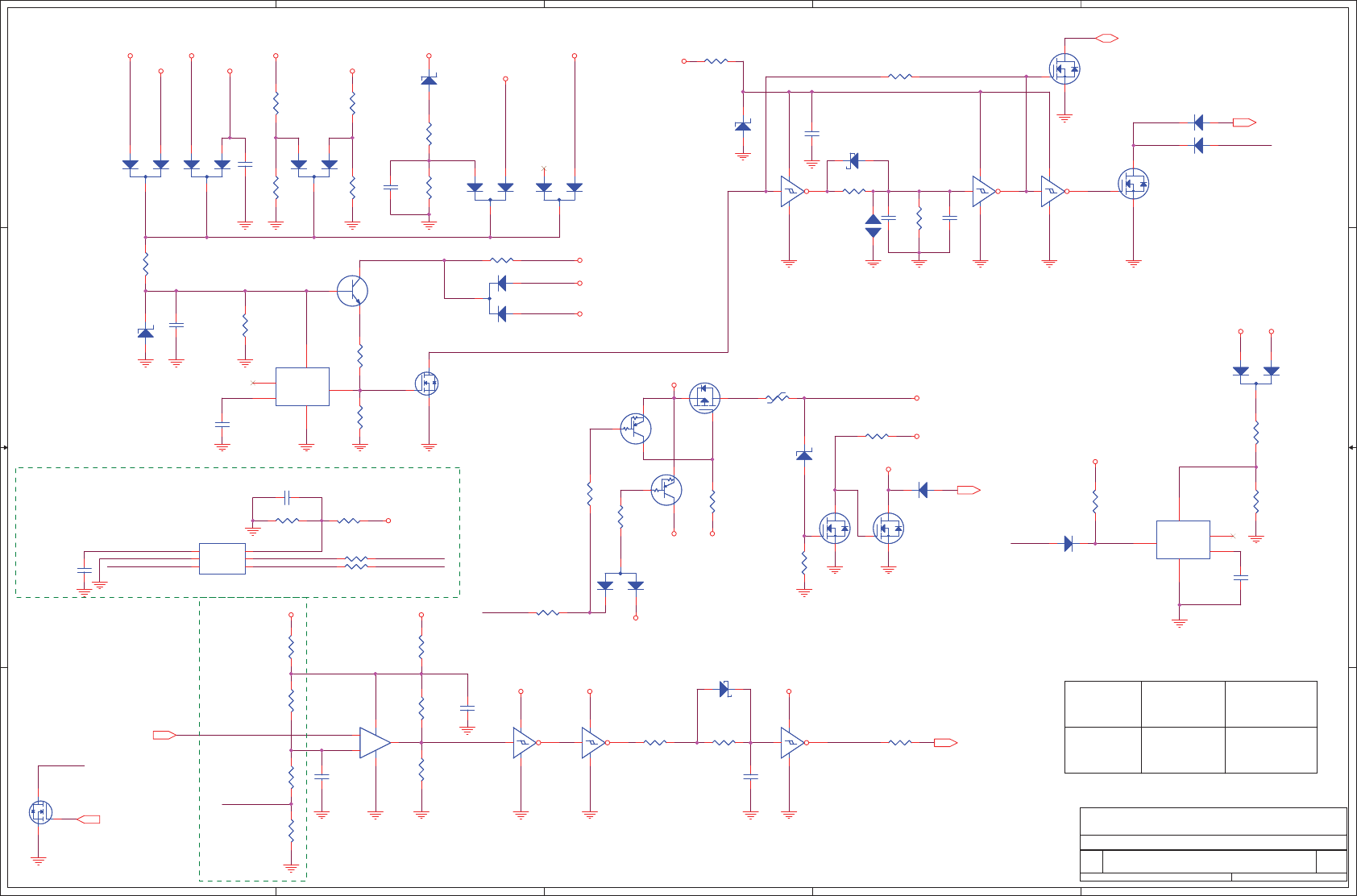Image resolution: width=1357 pixels, height=896 pixels.
Task: Select the IC rectangle in the right-side circuit
Action: pos(1183,540)
